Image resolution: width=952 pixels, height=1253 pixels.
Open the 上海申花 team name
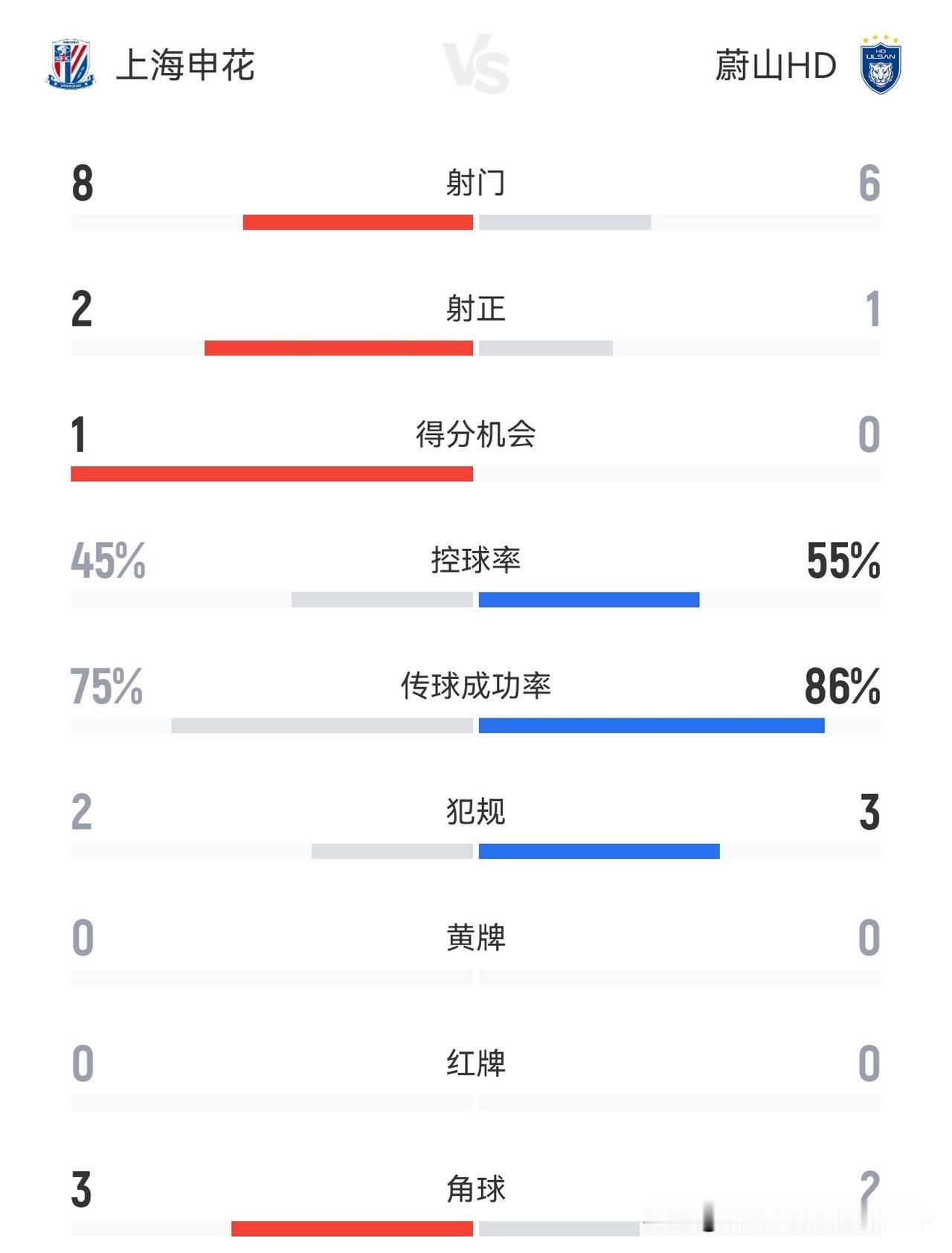coord(186,65)
